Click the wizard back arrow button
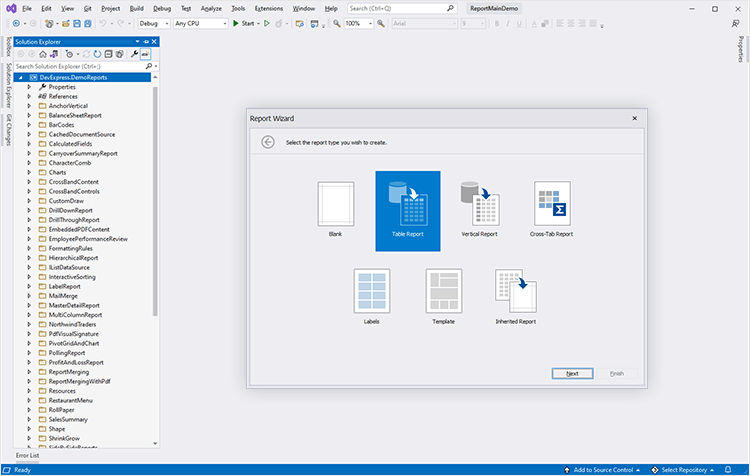 [268, 142]
